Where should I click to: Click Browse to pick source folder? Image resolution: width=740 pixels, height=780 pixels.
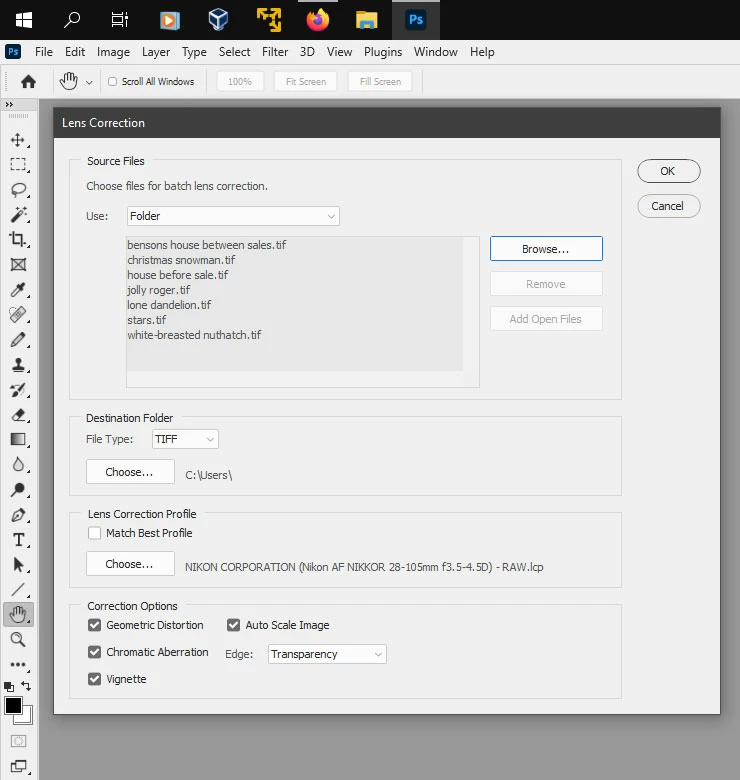[x=546, y=249]
